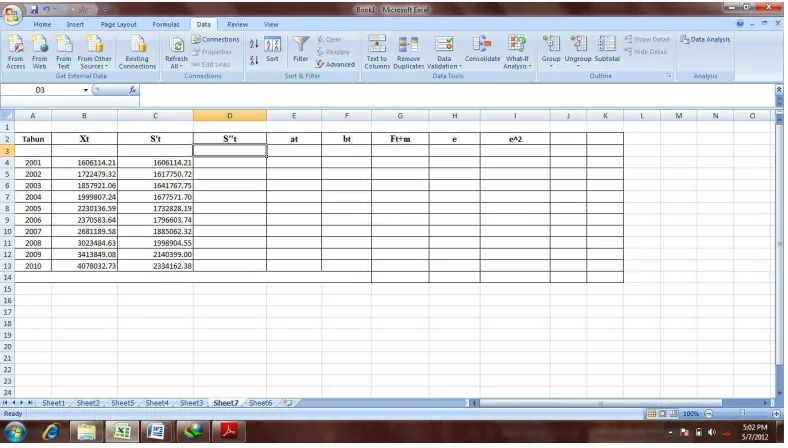Switch to Page Break Preview icon
Viewport: 788px width, 448px height.
[x=673, y=414]
